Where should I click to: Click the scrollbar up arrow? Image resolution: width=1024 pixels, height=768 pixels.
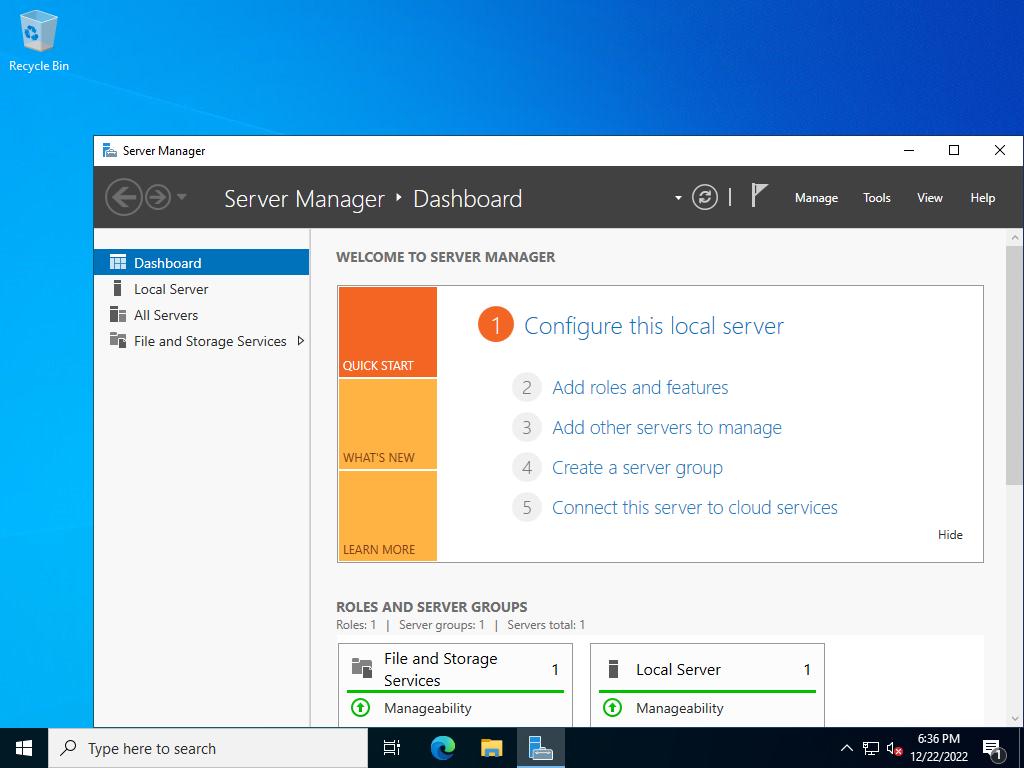coord(1014,238)
